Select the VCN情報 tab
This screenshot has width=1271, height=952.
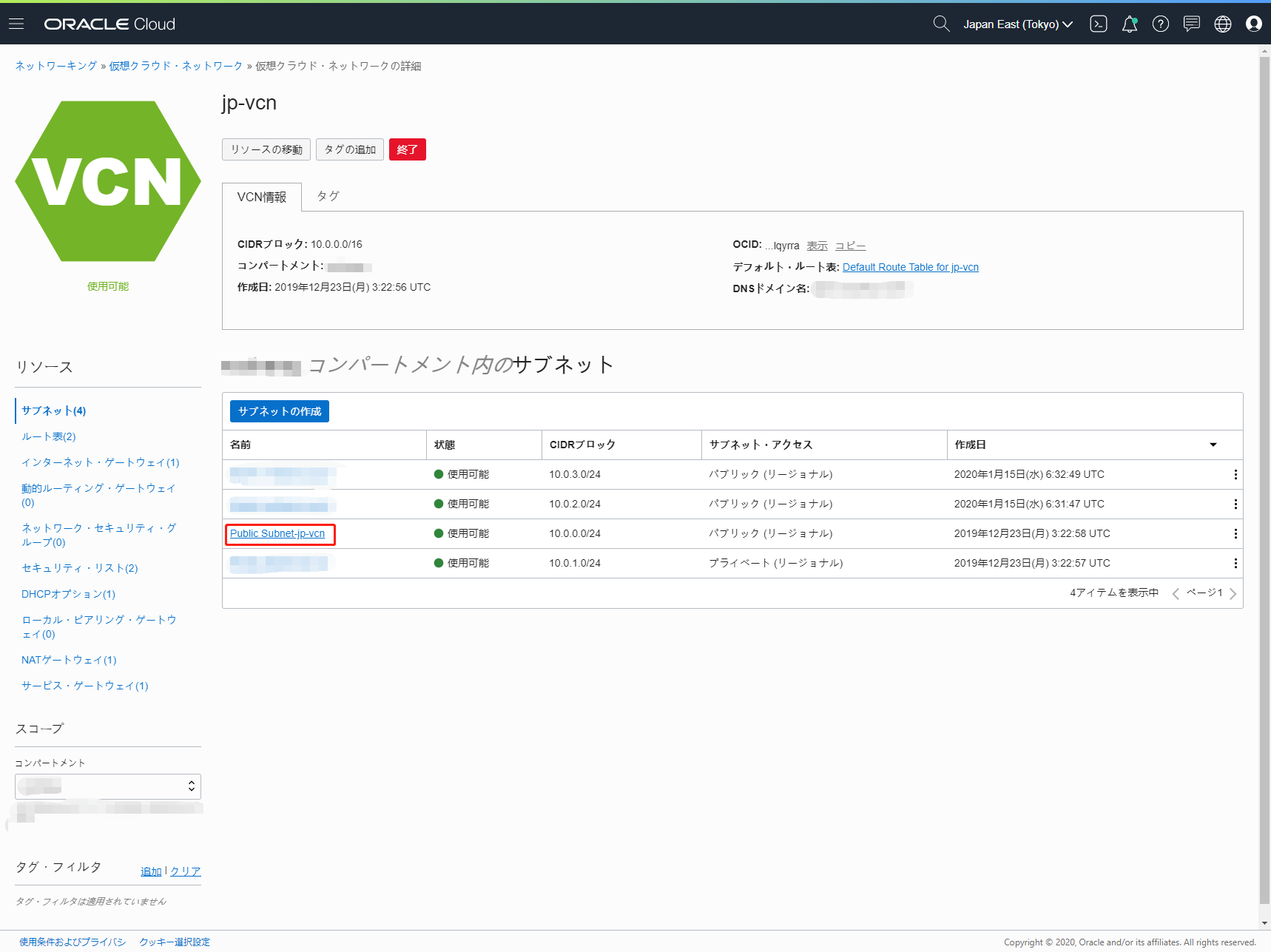click(262, 197)
